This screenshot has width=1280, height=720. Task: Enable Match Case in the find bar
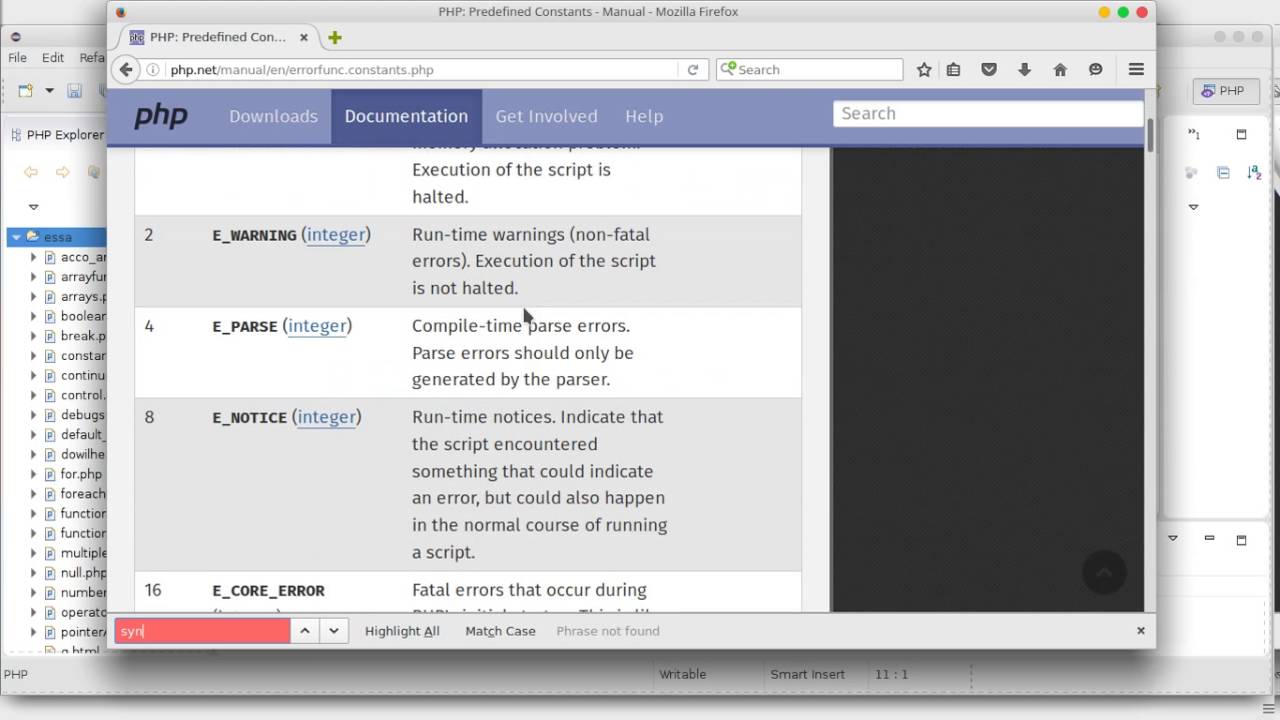499,631
